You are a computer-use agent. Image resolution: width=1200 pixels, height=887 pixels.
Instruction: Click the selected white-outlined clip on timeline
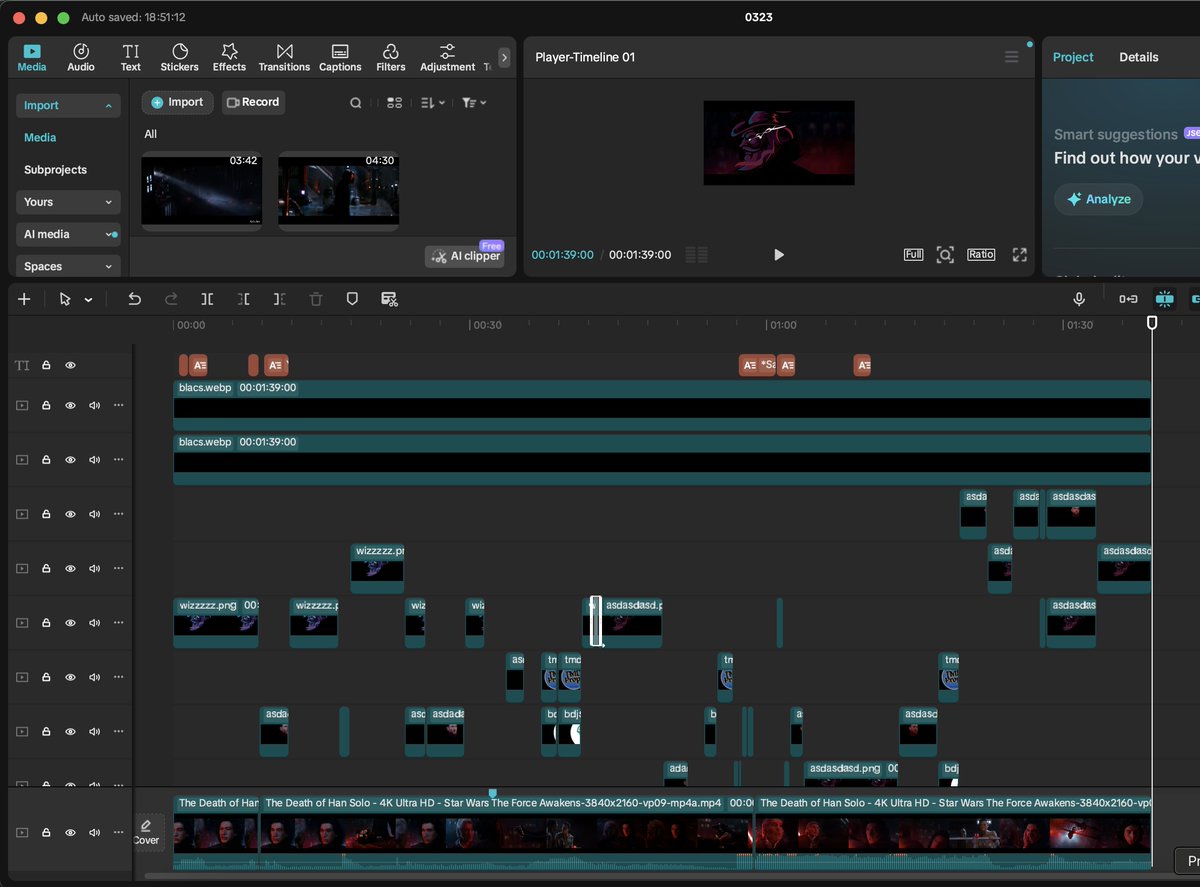pyautogui.click(x=596, y=621)
